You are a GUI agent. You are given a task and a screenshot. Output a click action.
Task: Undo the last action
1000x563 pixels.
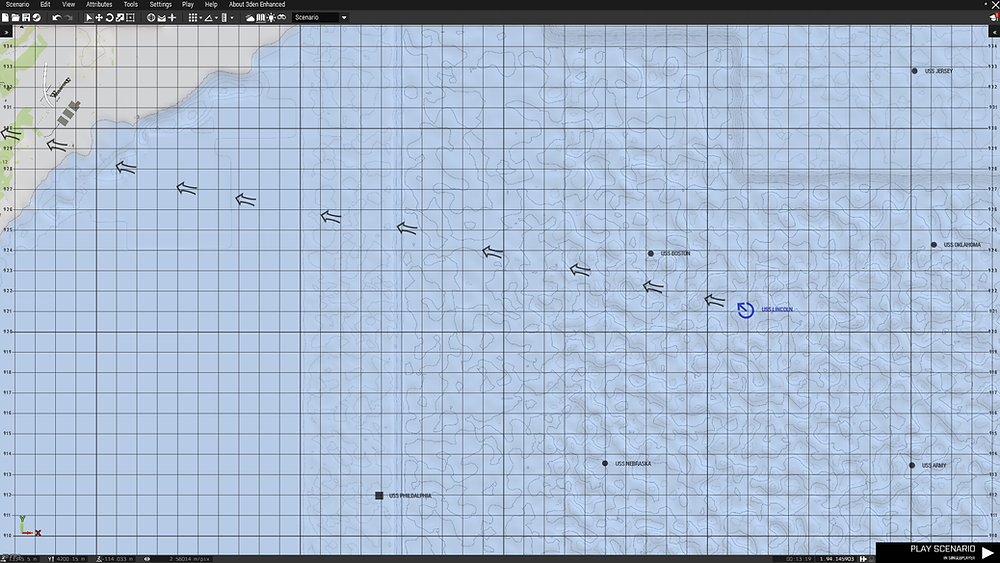click(x=56, y=18)
